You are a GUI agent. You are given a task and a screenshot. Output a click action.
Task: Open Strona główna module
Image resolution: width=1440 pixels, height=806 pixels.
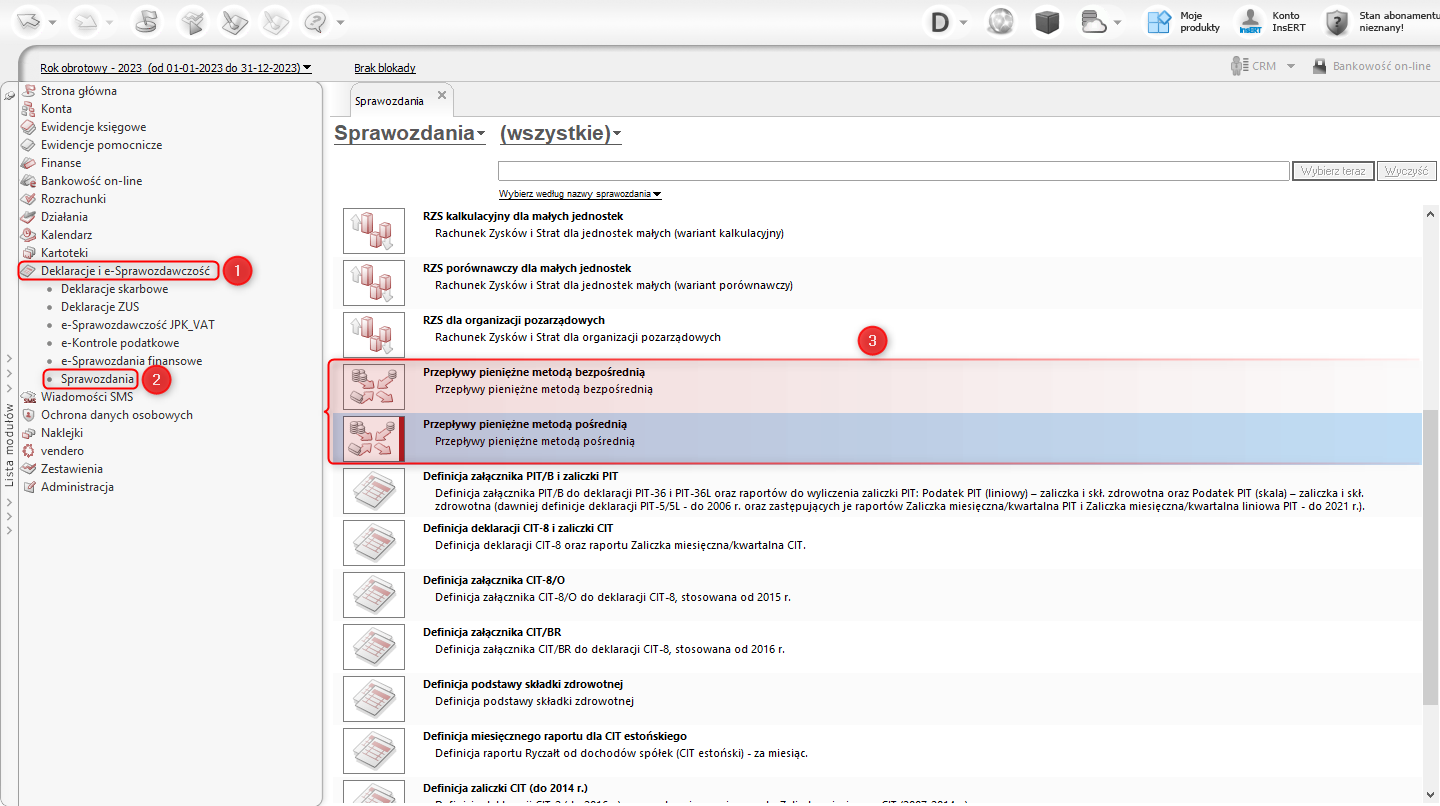pos(79,91)
